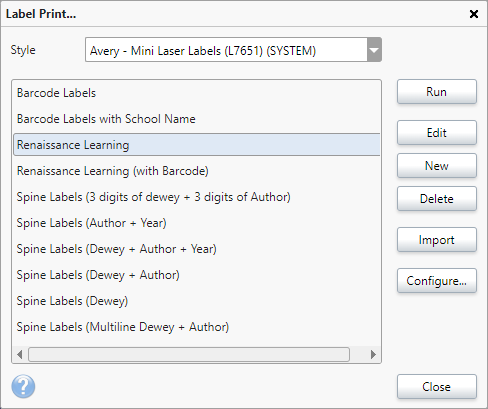Image resolution: width=488 pixels, height=409 pixels.
Task: Select Spine Labels (Multiline Dewey + Author)
Action: 197,327
